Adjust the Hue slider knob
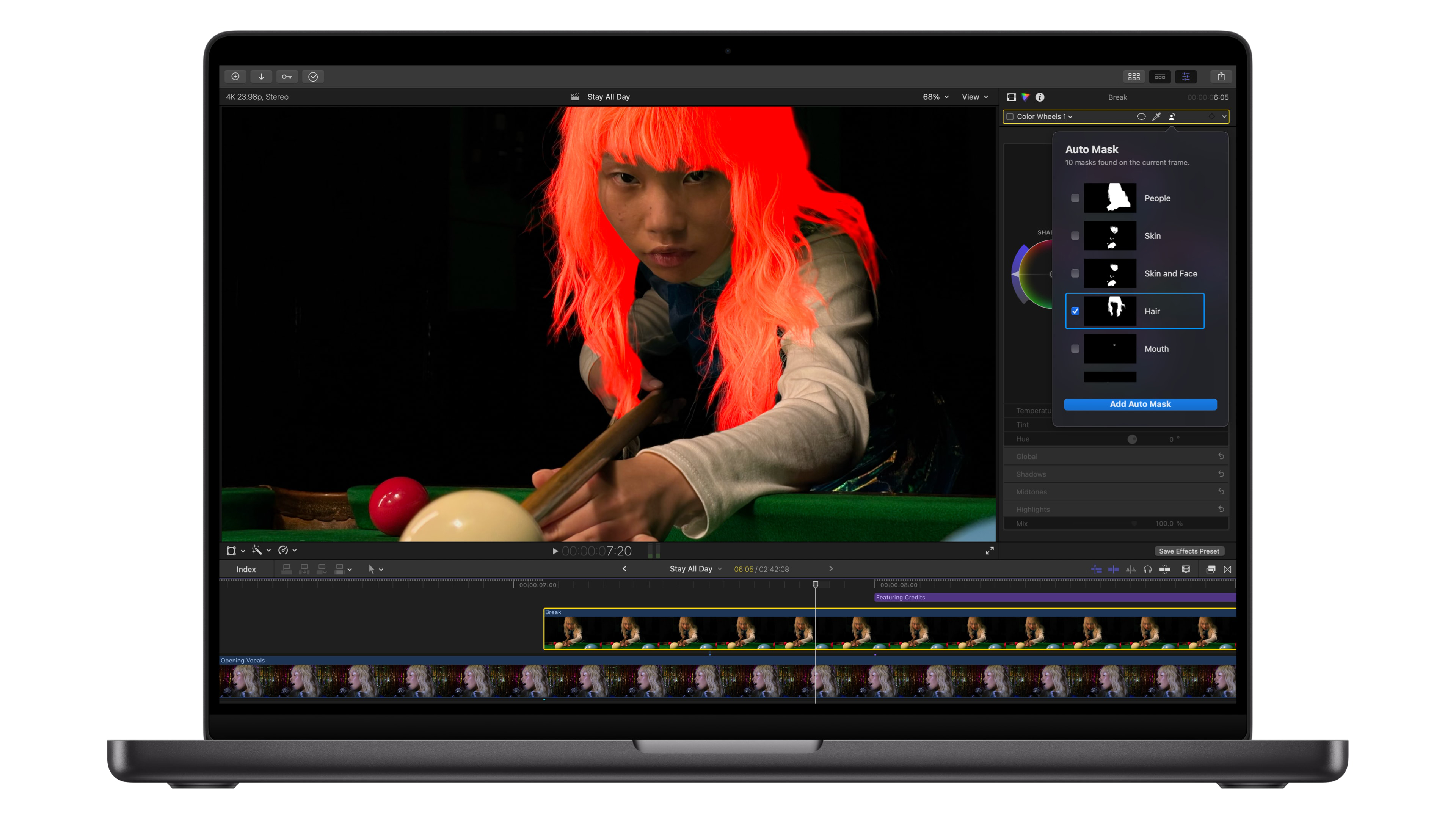The height and width of the screenshot is (819, 1456). (x=1132, y=439)
